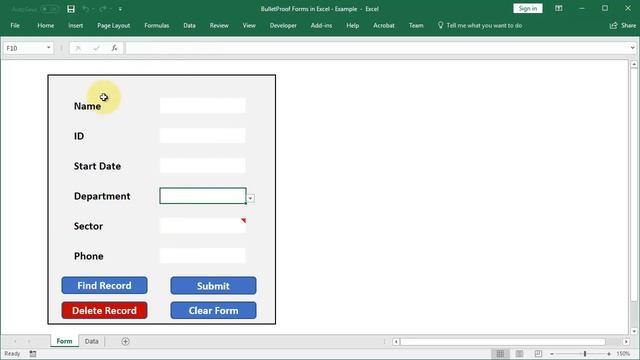Switch to the Form sheet tab

tap(64, 341)
